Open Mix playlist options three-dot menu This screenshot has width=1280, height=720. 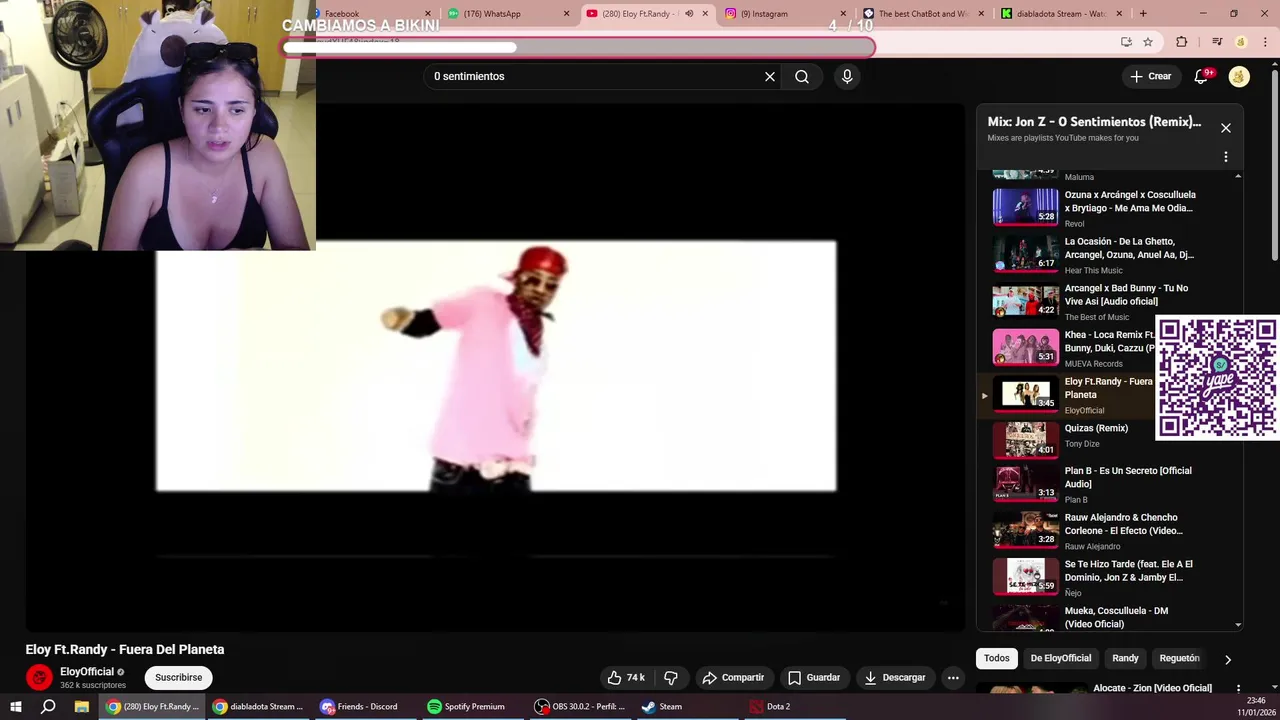1226,157
